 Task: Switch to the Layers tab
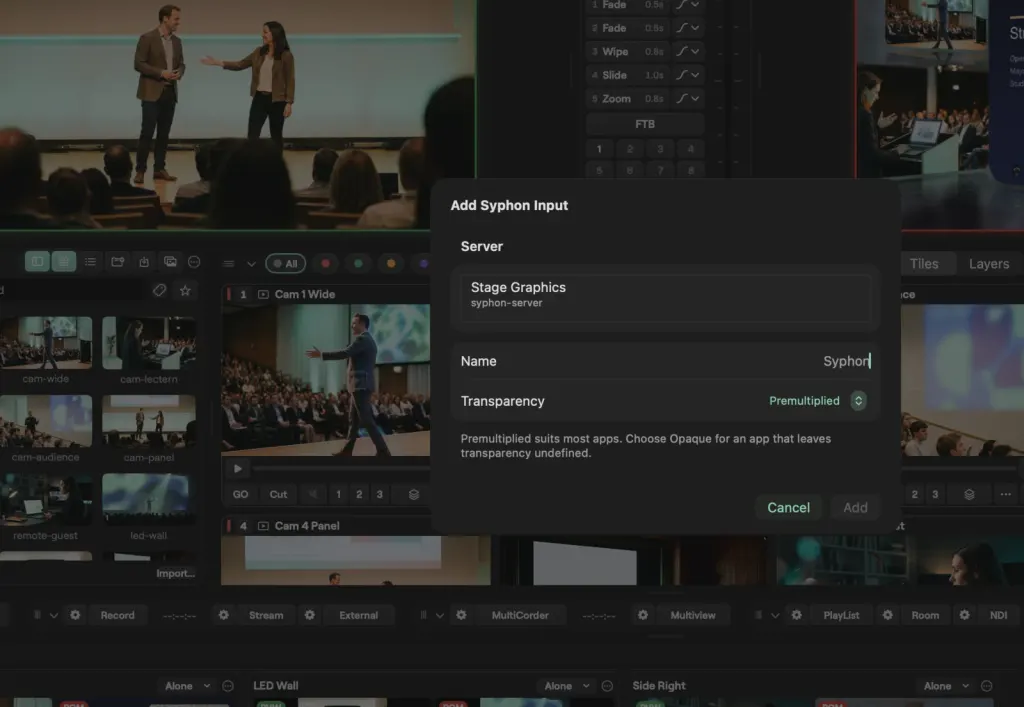tap(989, 264)
